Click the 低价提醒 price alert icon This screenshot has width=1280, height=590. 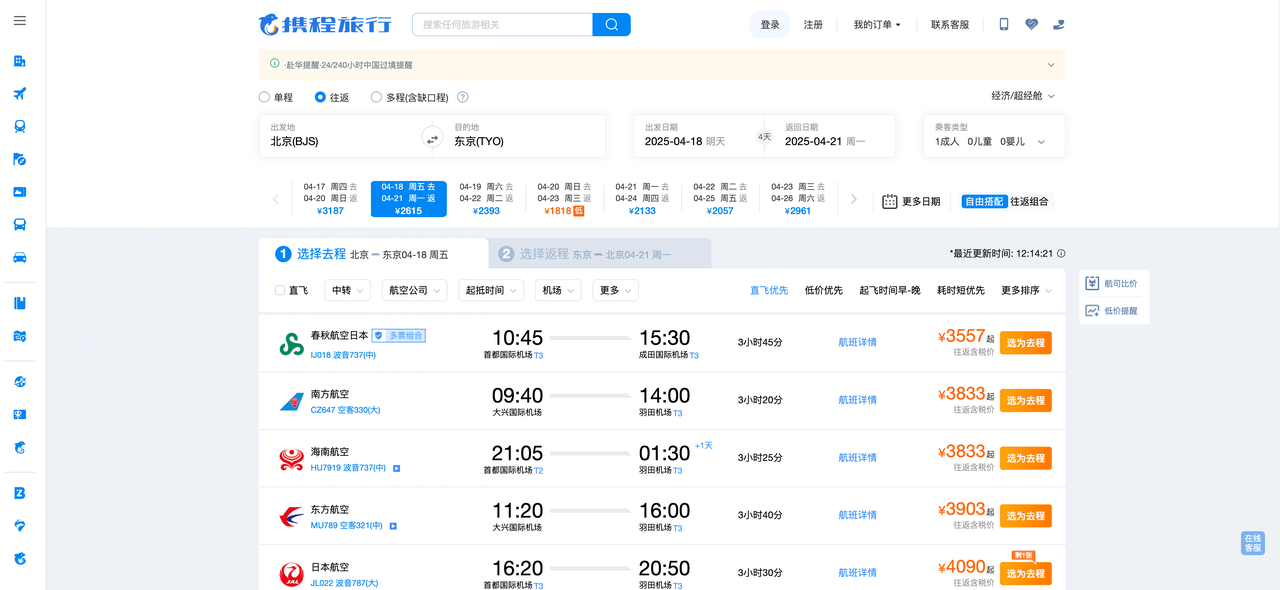pyautogui.click(x=1092, y=311)
